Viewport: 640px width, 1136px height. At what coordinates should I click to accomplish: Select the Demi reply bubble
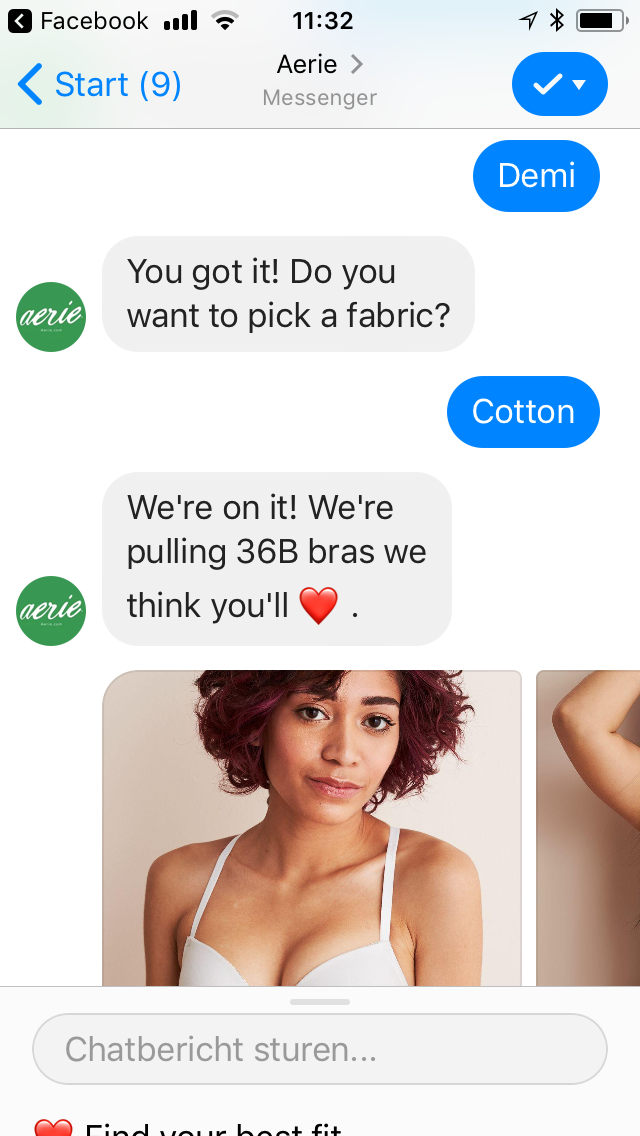(x=536, y=176)
